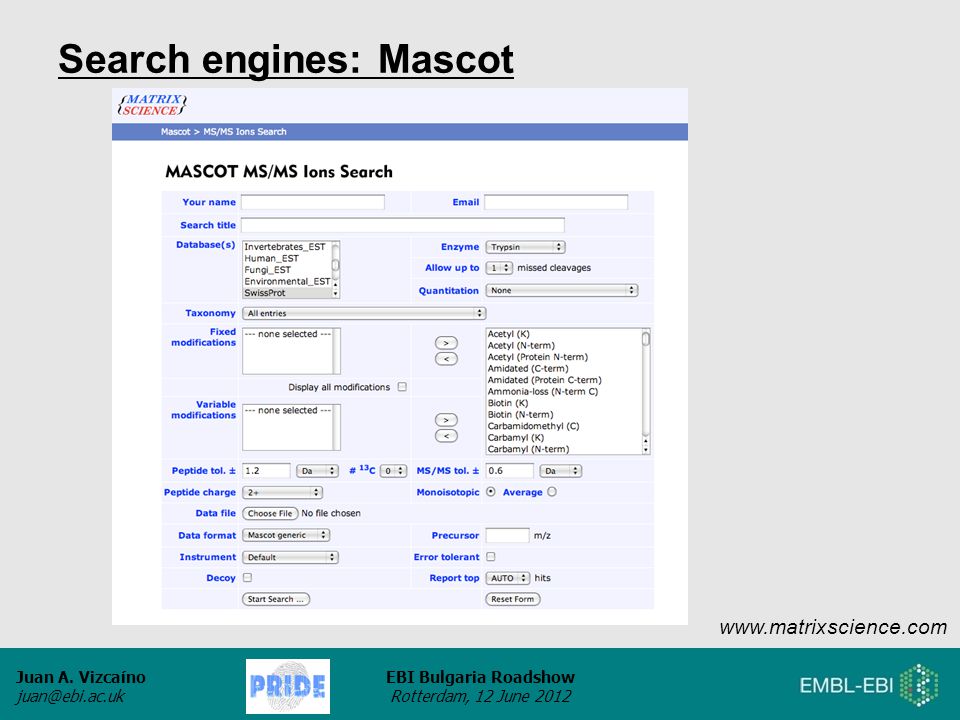This screenshot has width=960, height=720.
Task: Click the PRIDE logo in footer
Action: [x=288, y=686]
